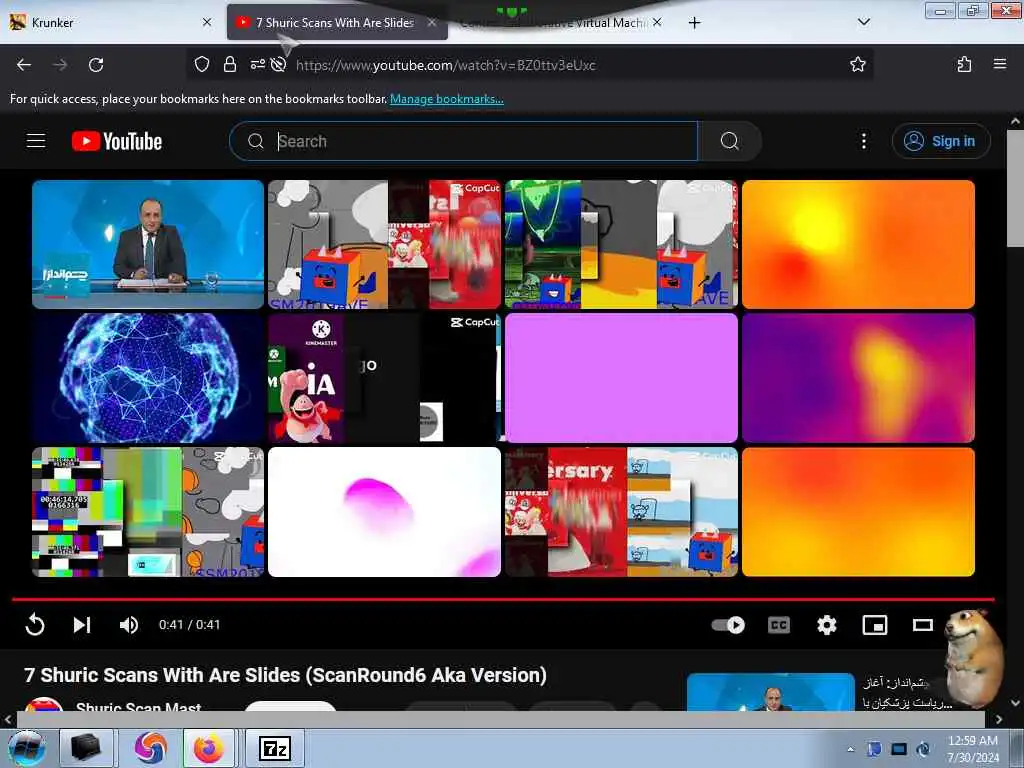
Task: Bookmark this page with the star
Action: [x=857, y=64]
